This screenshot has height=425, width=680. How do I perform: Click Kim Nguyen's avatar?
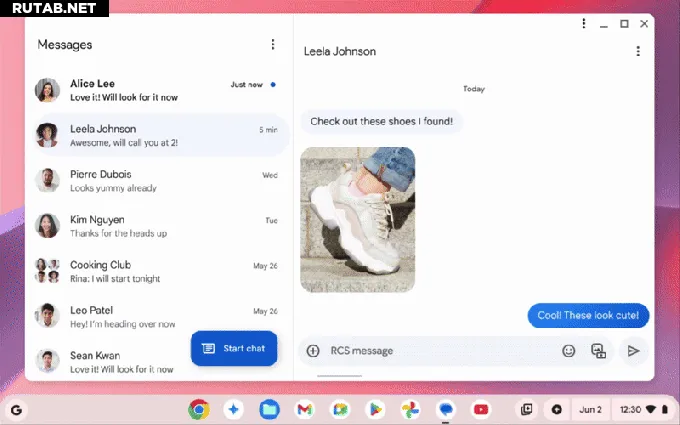click(x=47, y=226)
